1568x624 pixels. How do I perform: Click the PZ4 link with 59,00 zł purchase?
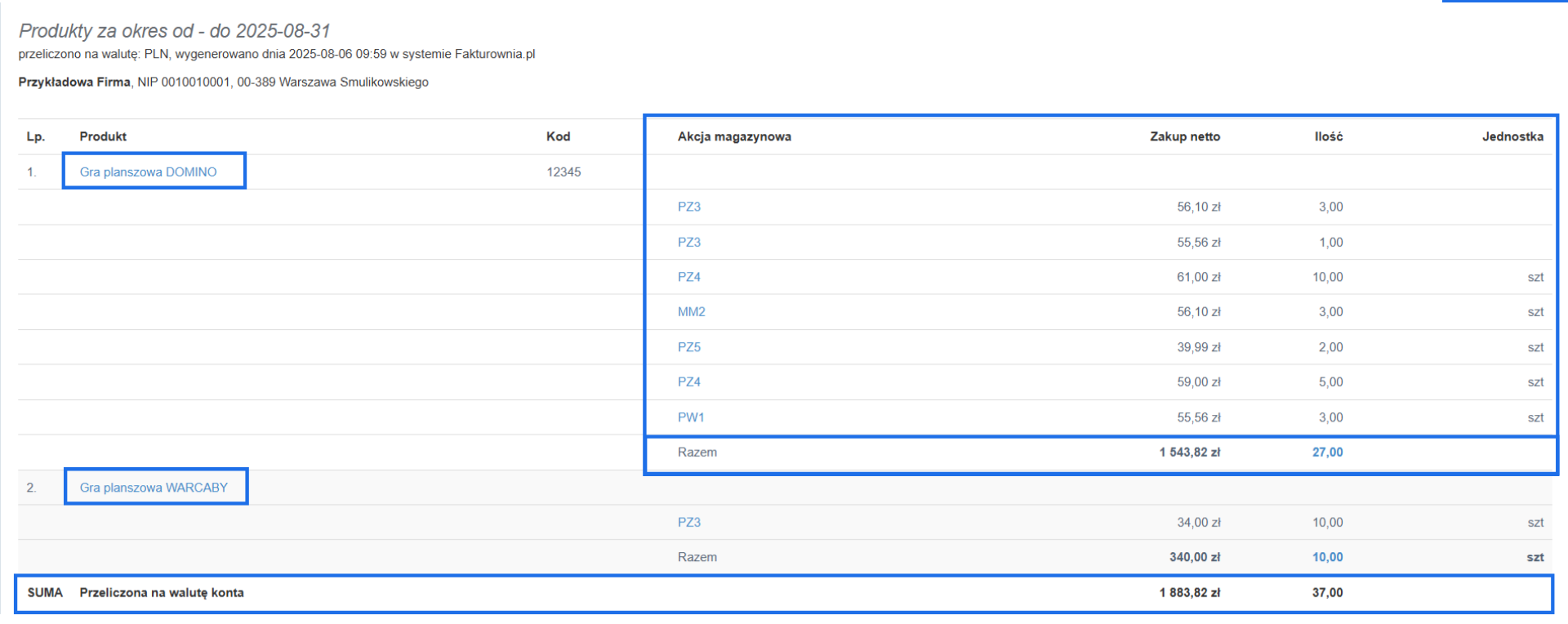pos(688,382)
